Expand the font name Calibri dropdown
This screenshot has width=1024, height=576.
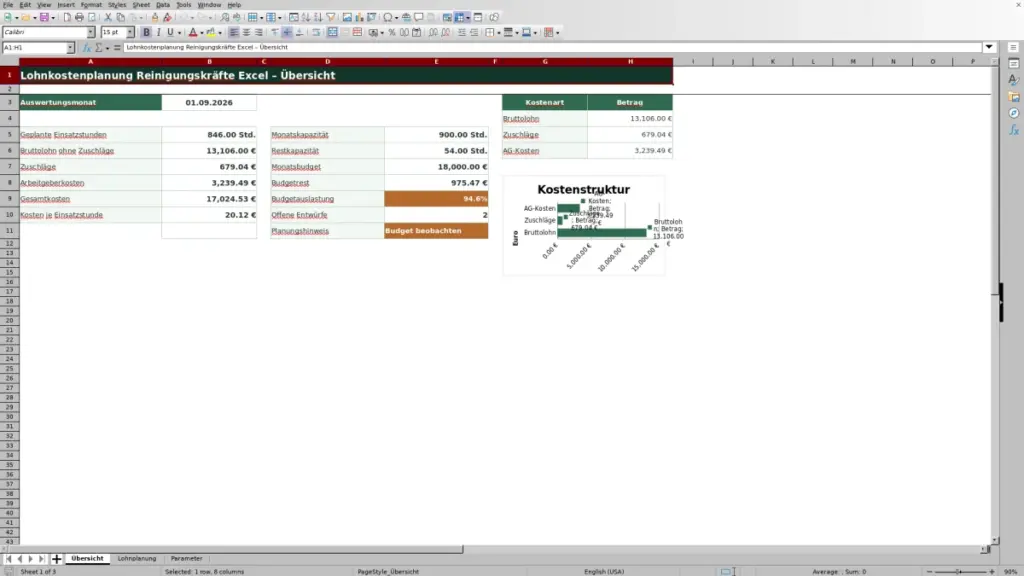coord(91,32)
